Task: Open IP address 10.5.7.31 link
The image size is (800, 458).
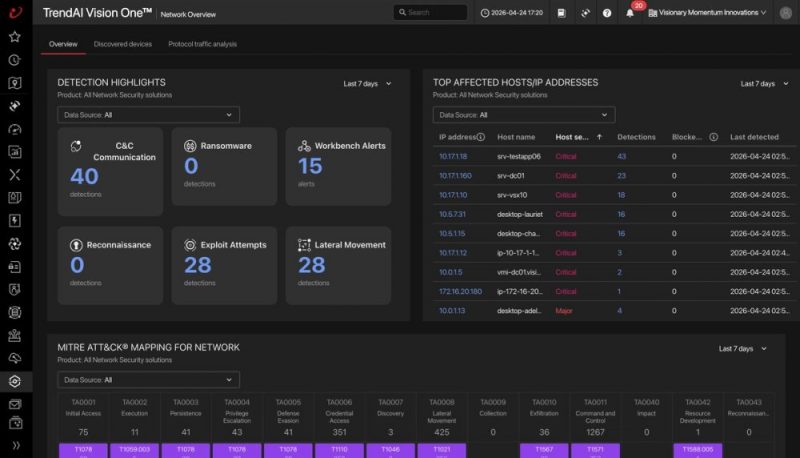Action: [x=452, y=214]
